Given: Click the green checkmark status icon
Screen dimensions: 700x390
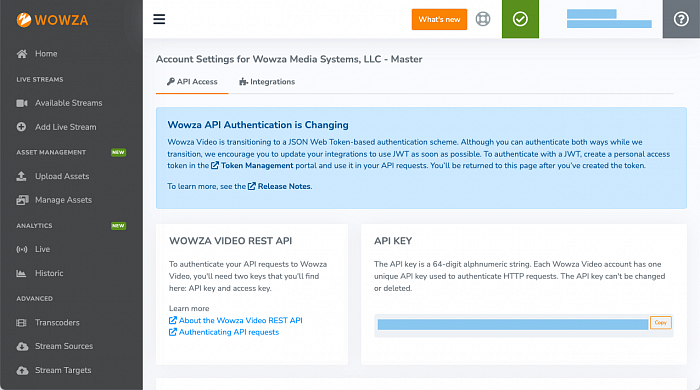Looking at the screenshot, I should tap(520, 19).
